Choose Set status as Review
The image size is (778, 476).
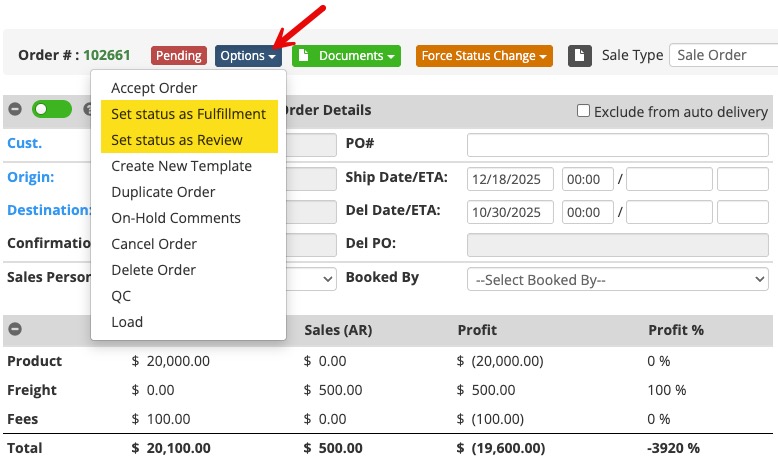[x=176, y=140]
